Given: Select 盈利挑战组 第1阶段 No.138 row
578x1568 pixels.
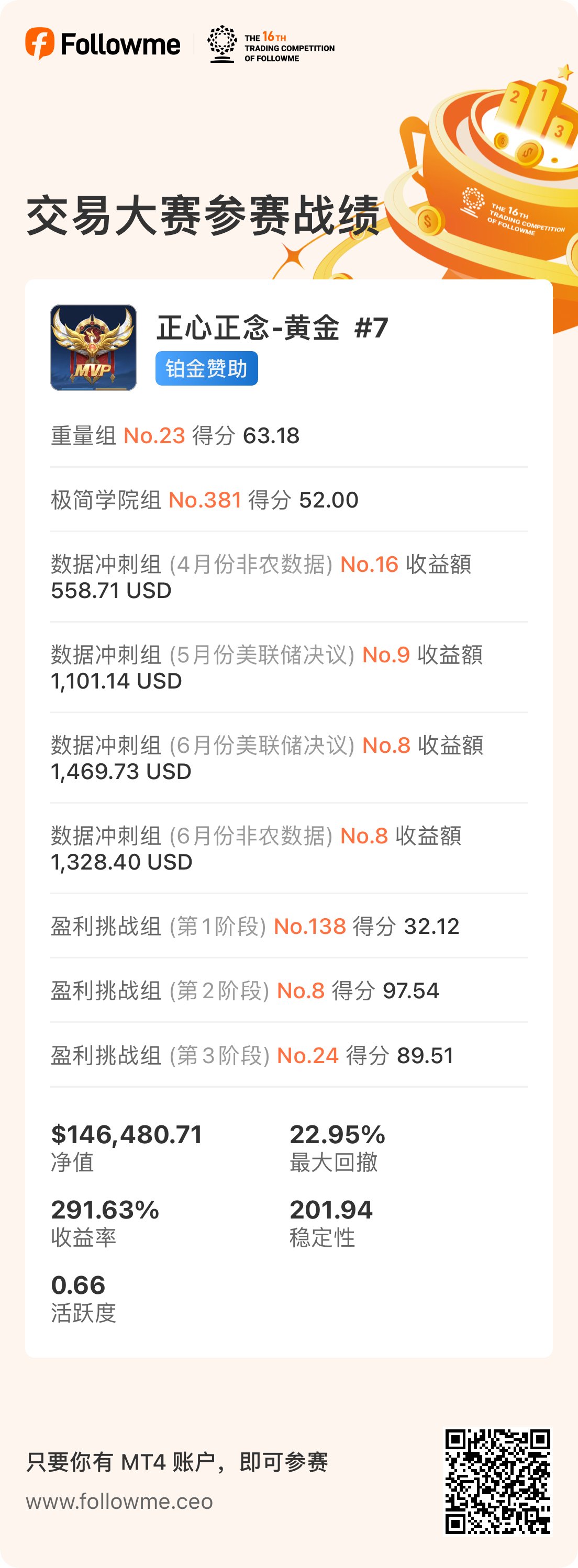Looking at the screenshot, I should pyautogui.click(x=288, y=926).
